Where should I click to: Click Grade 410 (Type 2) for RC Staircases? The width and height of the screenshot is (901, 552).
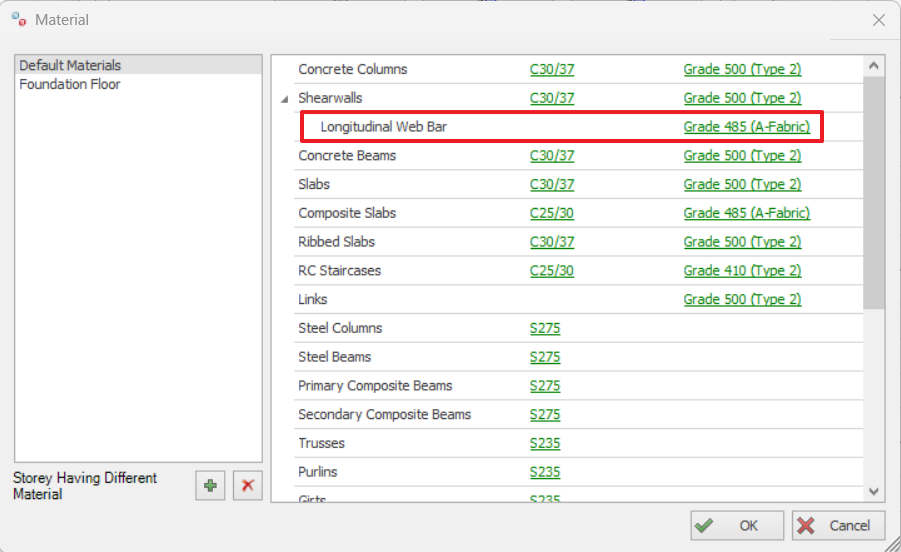[742, 271]
